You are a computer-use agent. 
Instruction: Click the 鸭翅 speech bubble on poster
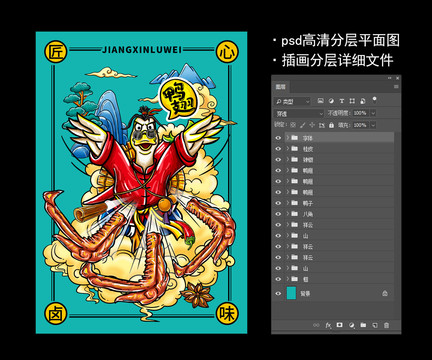(x=179, y=99)
